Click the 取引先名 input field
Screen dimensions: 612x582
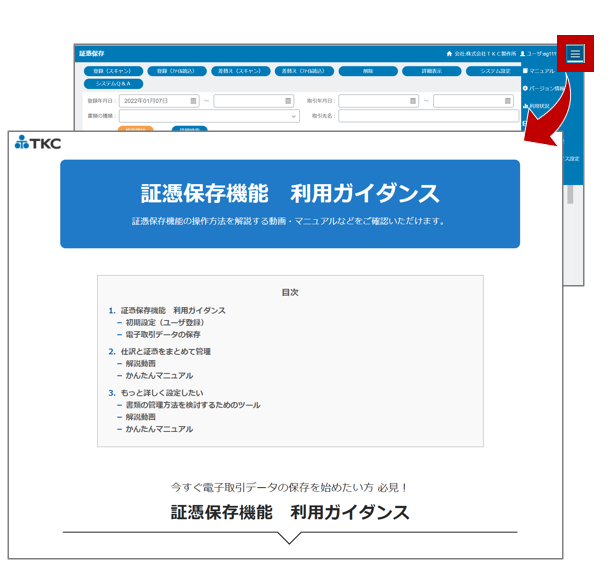click(429, 116)
